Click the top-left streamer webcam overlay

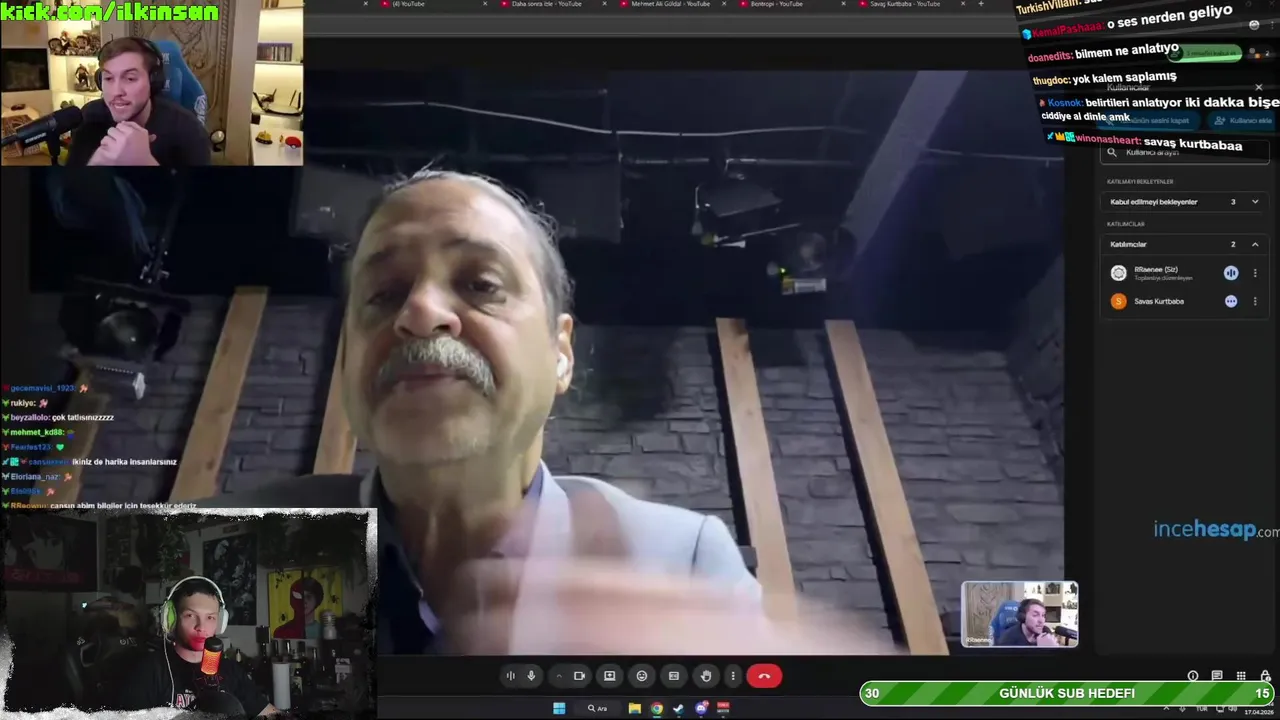[152, 83]
